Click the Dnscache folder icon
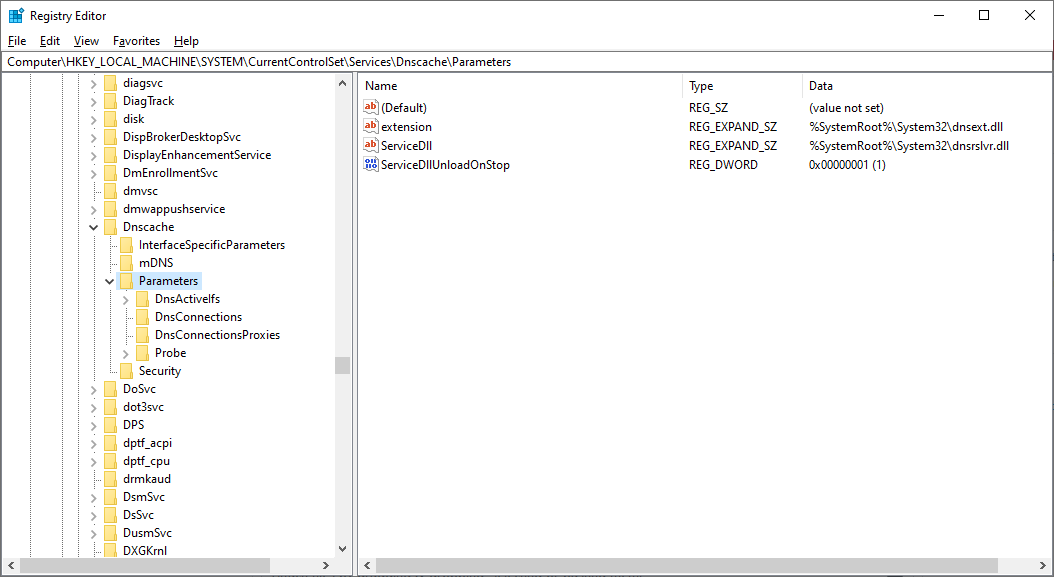Image resolution: width=1054 pixels, height=577 pixels. click(x=111, y=227)
